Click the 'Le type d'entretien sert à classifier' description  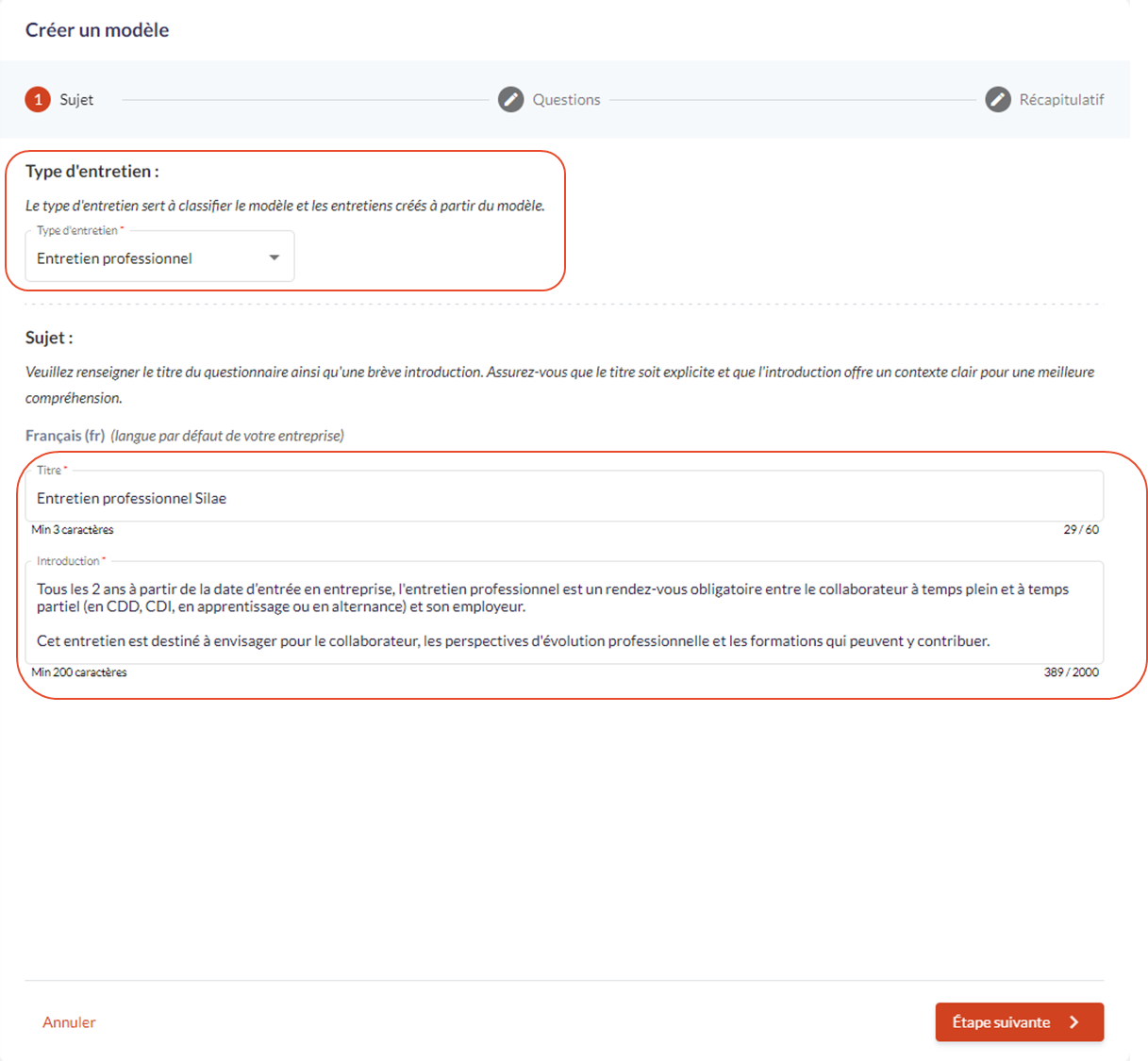(x=285, y=206)
